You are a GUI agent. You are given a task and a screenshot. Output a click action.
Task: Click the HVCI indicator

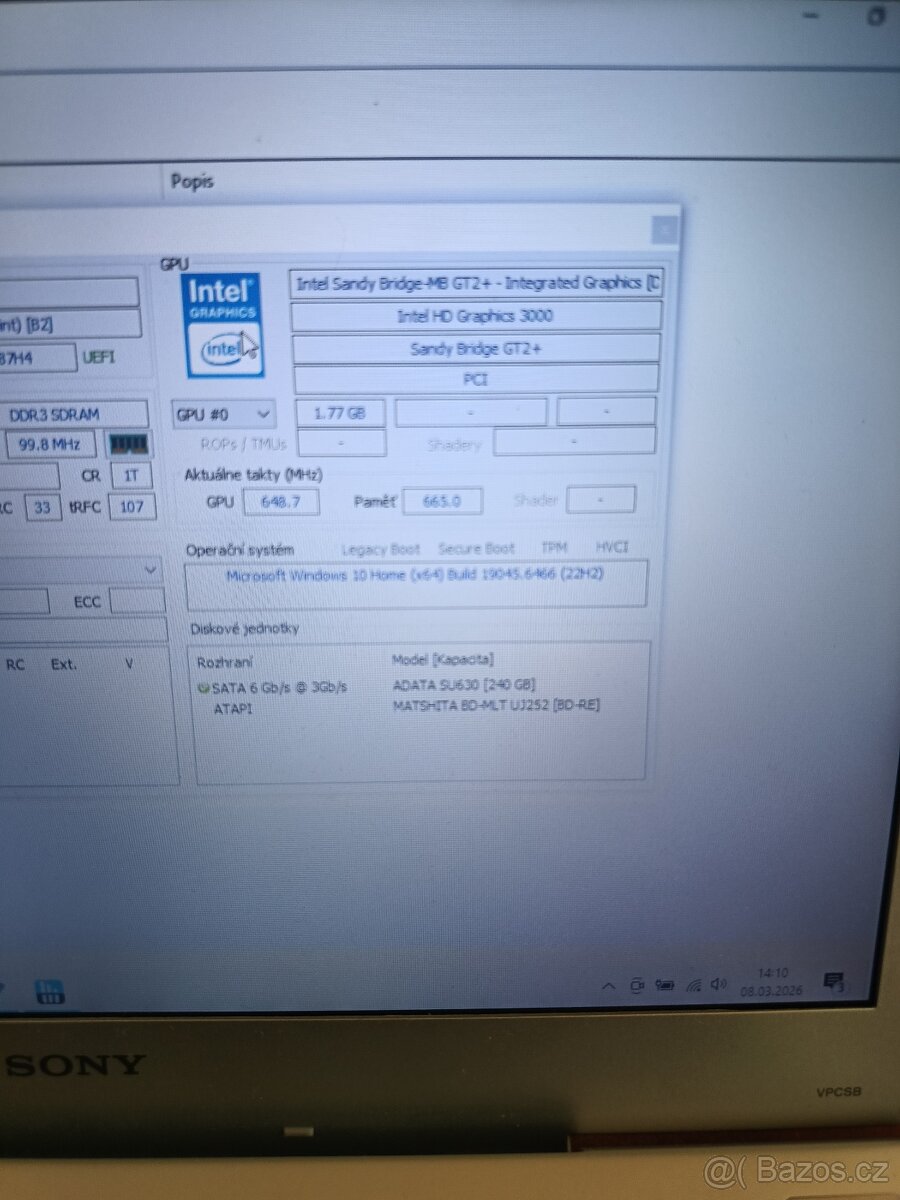point(611,547)
